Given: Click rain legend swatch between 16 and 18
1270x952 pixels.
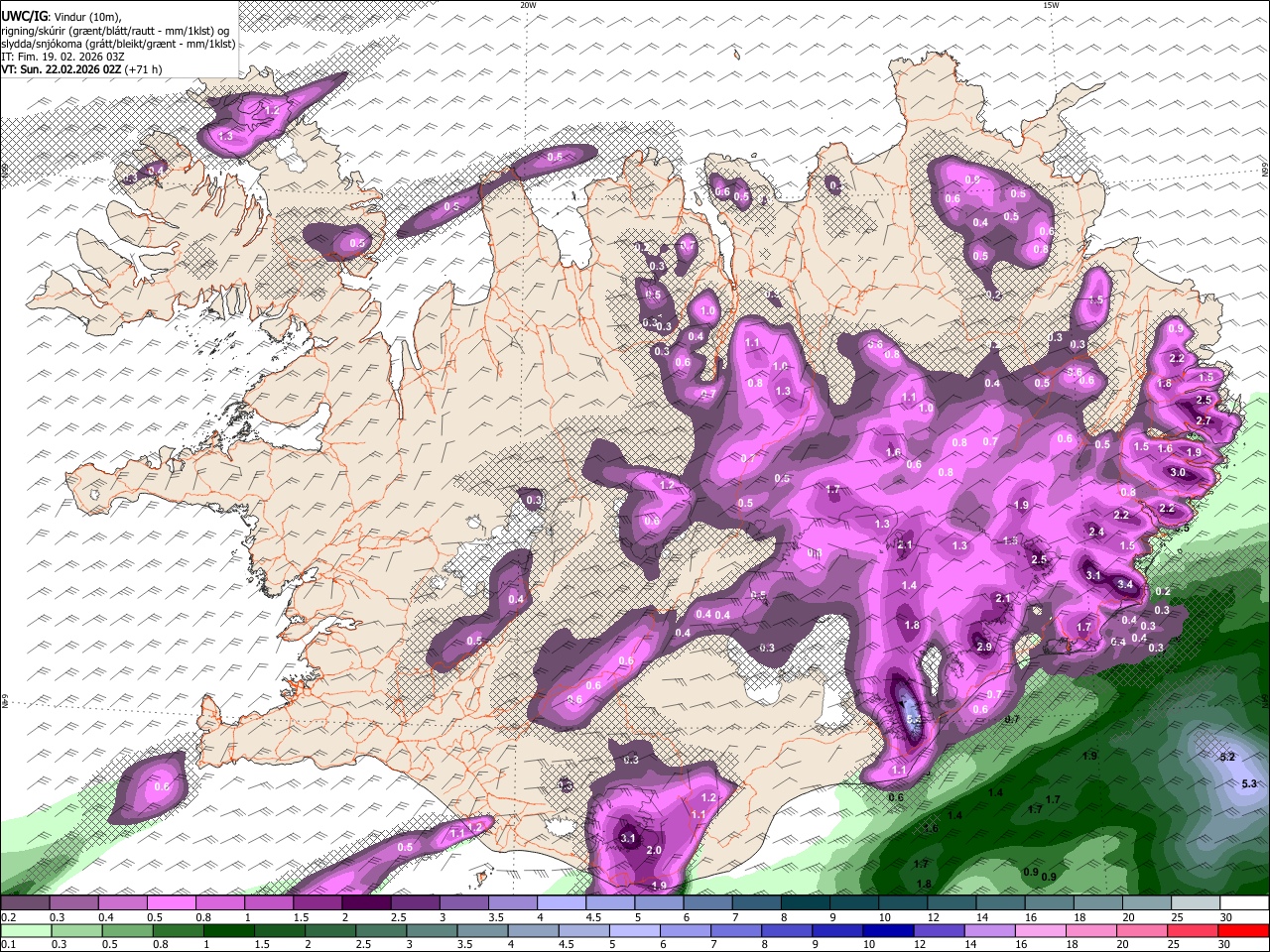Looking at the screenshot, I should click(x=1042, y=931).
